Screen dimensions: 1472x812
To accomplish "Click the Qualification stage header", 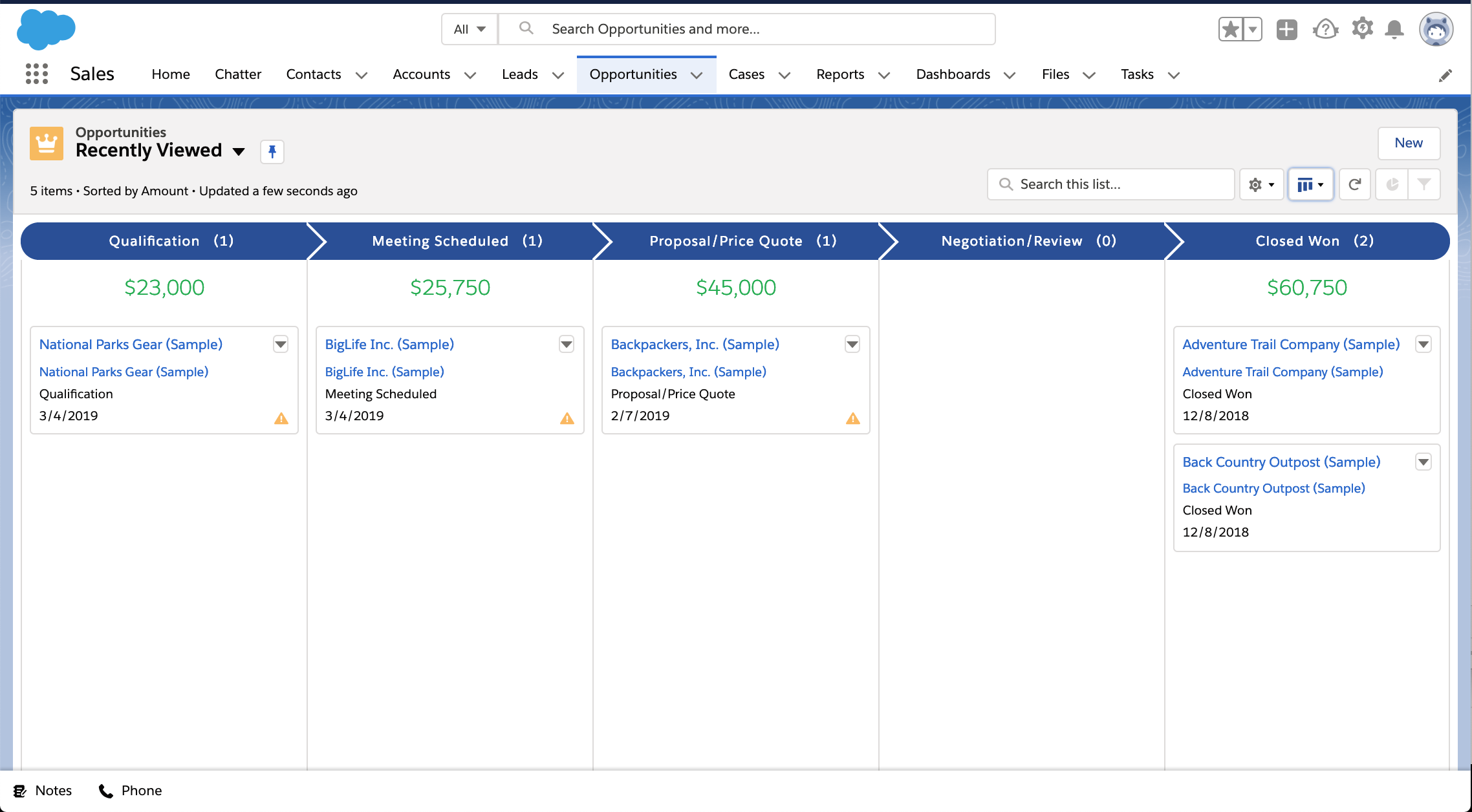I will 166,241.
